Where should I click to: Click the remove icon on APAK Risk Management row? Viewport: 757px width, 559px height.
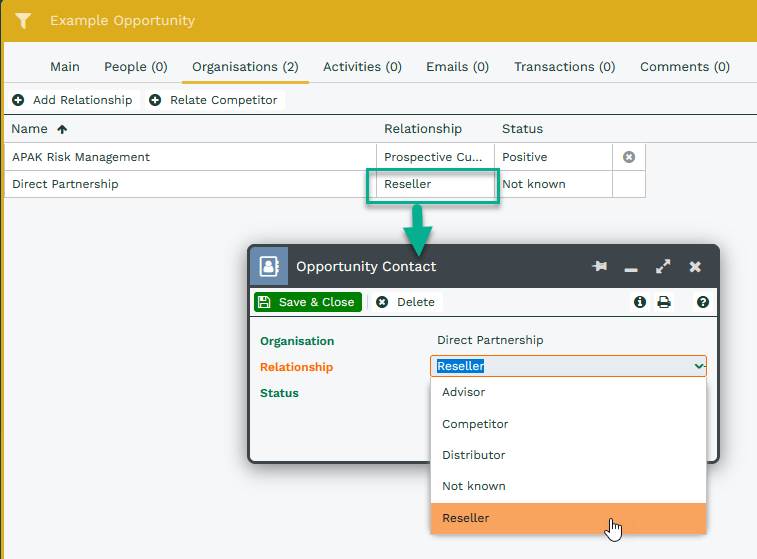[x=629, y=157]
